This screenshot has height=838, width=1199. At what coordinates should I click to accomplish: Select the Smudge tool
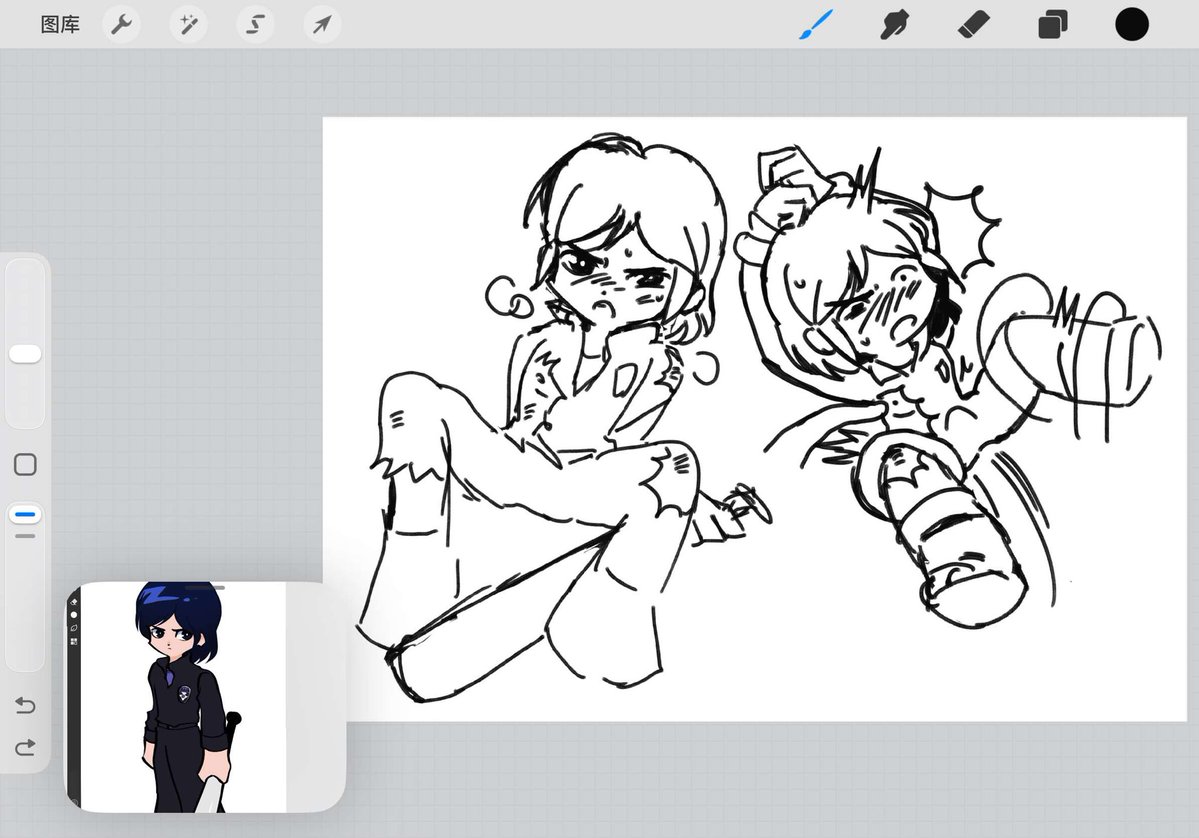pos(895,24)
